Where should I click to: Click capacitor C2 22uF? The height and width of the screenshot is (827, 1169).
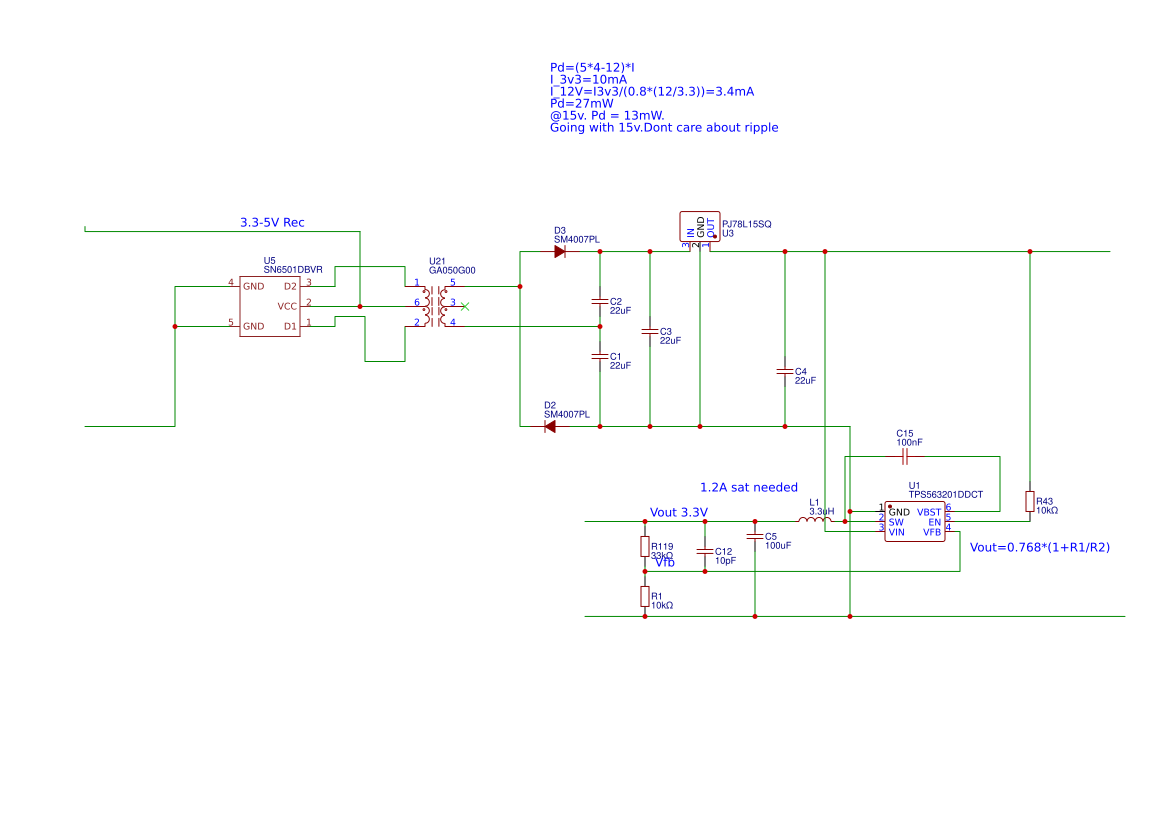(x=598, y=303)
